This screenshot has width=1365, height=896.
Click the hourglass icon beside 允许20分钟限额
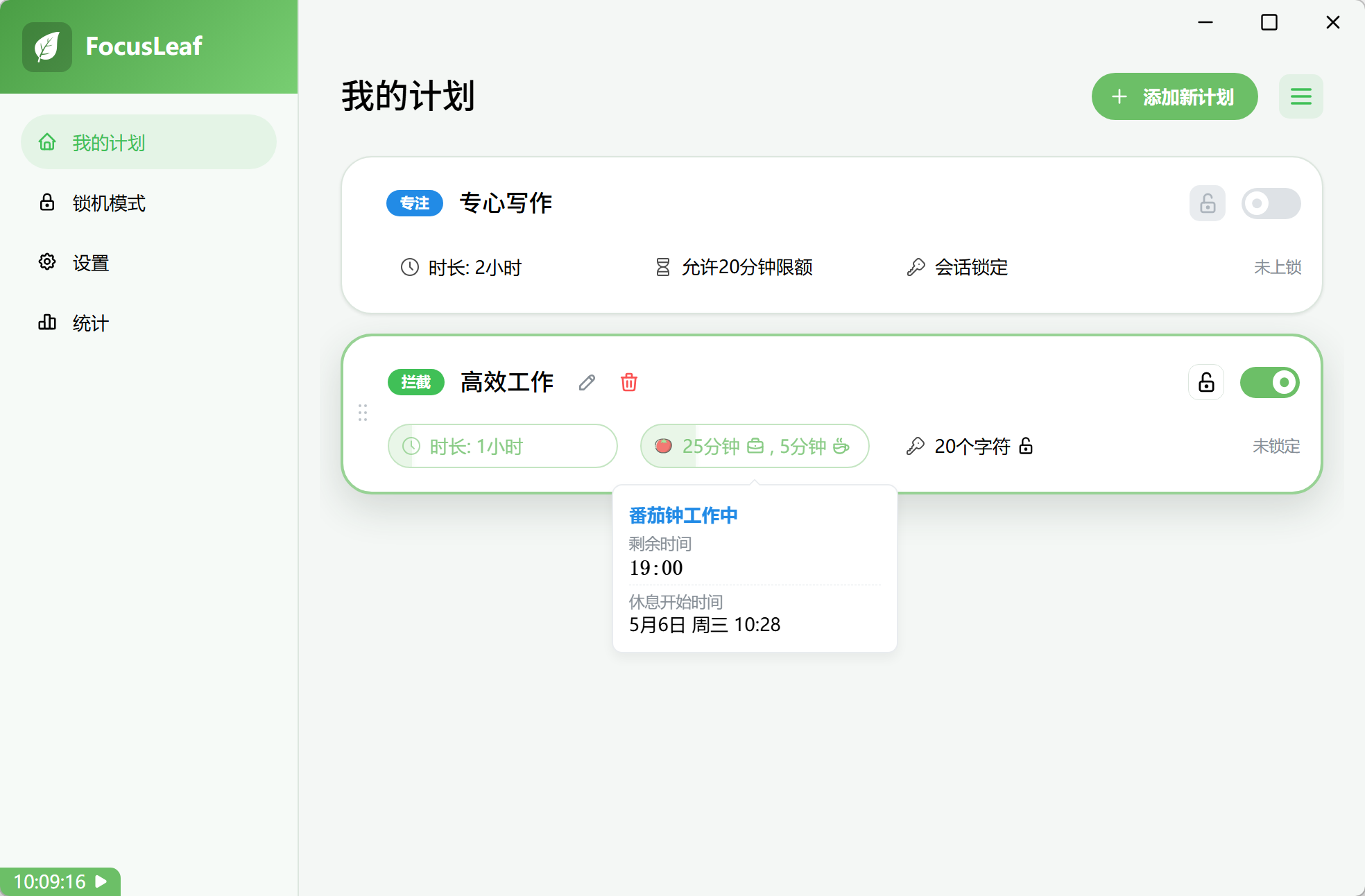[x=663, y=267]
